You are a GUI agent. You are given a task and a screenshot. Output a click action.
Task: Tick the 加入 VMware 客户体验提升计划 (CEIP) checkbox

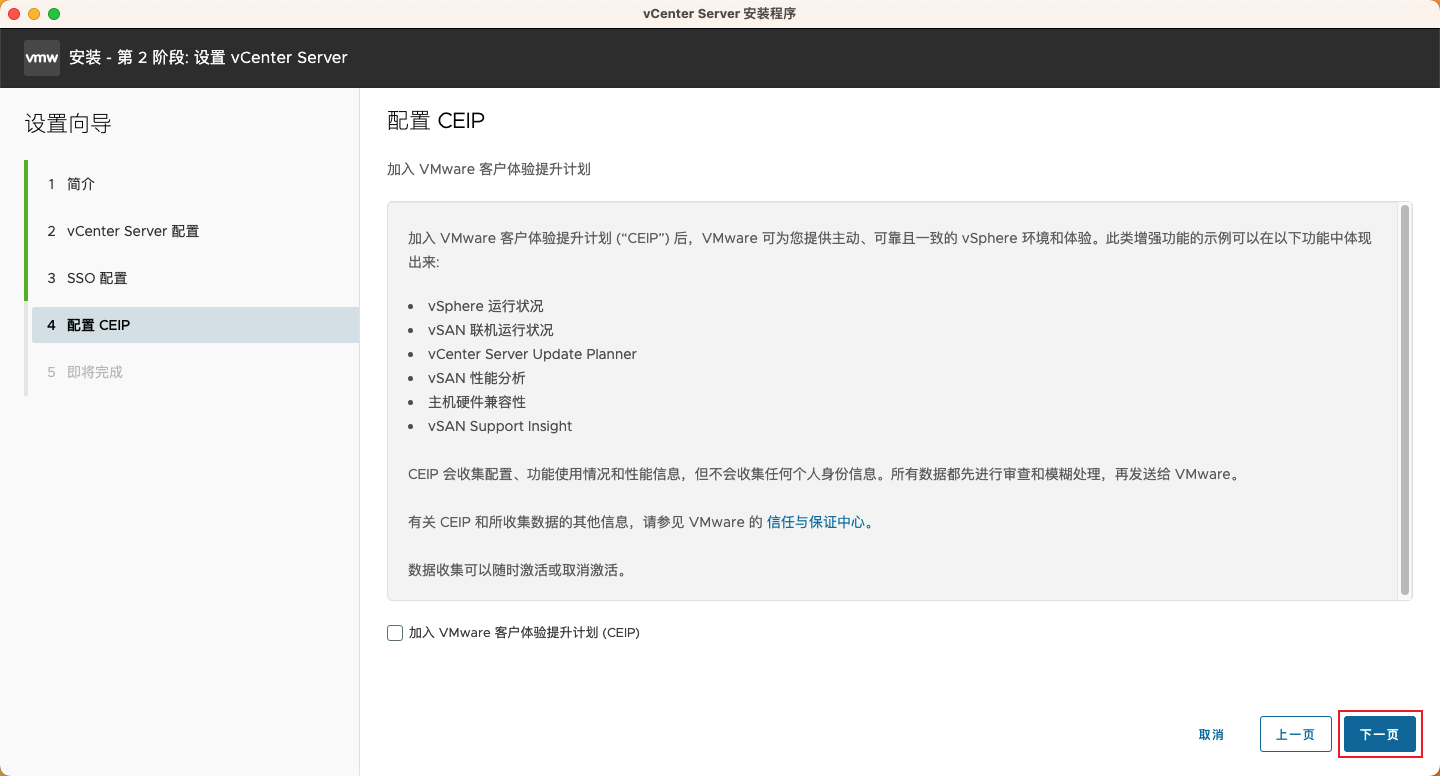click(x=395, y=633)
